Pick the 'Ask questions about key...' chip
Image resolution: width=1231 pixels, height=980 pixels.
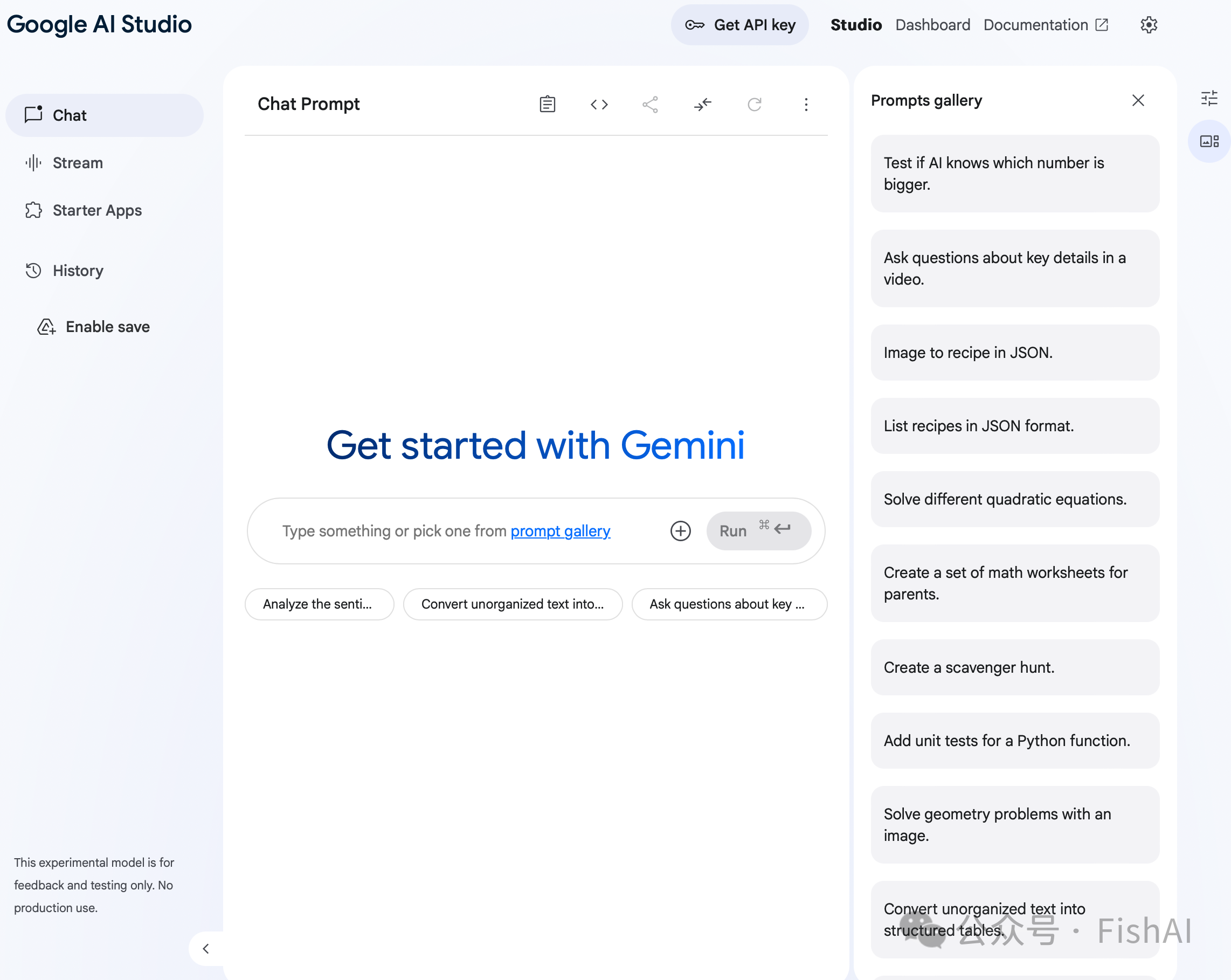(729, 604)
